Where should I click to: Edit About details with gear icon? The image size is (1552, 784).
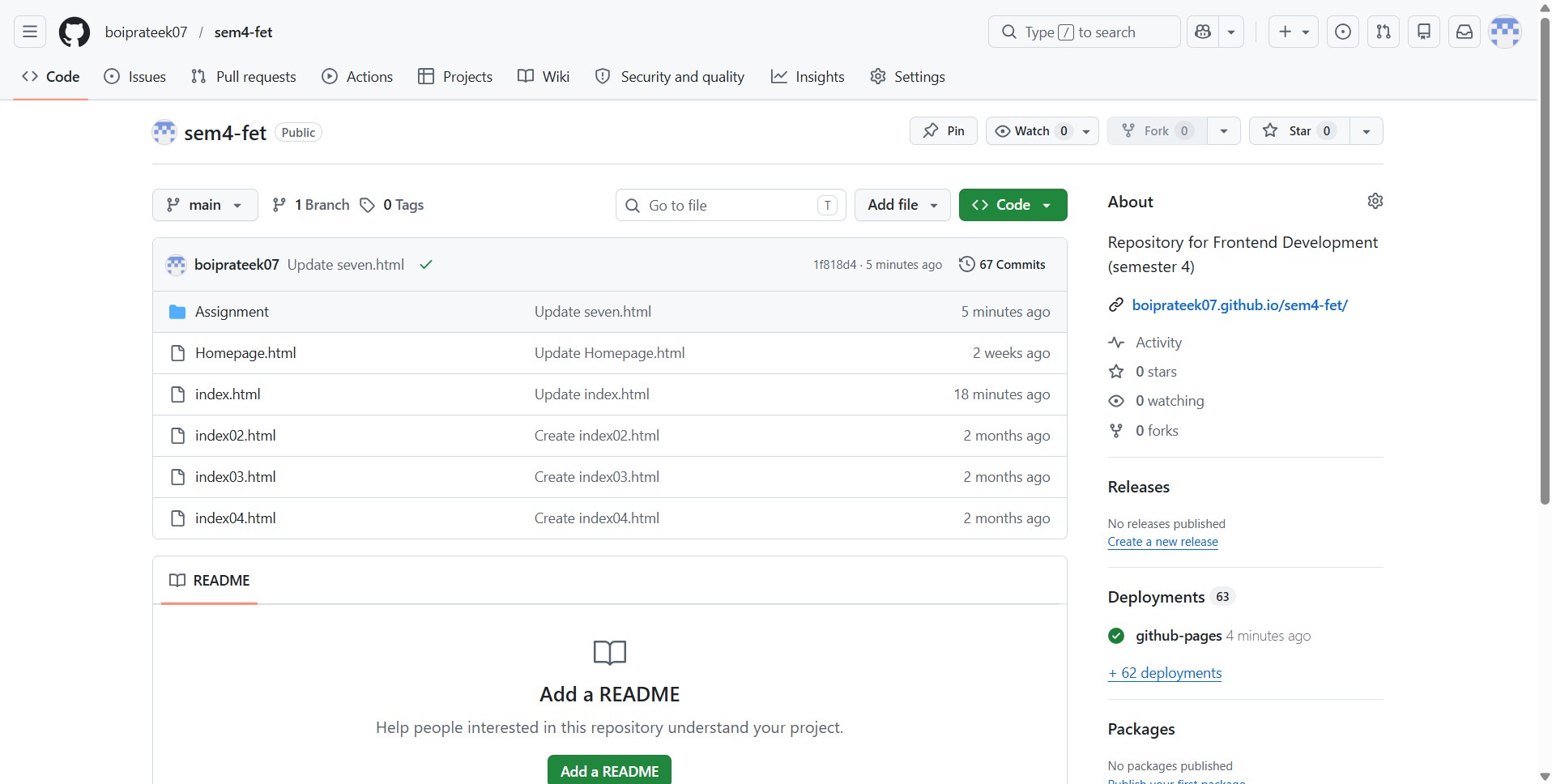(x=1375, y=201)
